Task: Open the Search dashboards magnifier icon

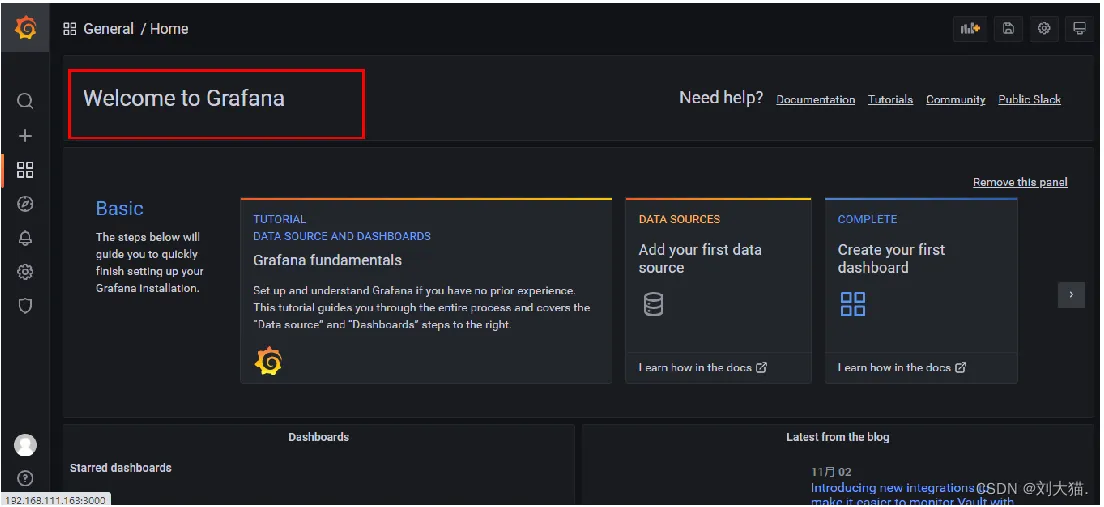Action: pyautogui.click(x=25, y=101)
